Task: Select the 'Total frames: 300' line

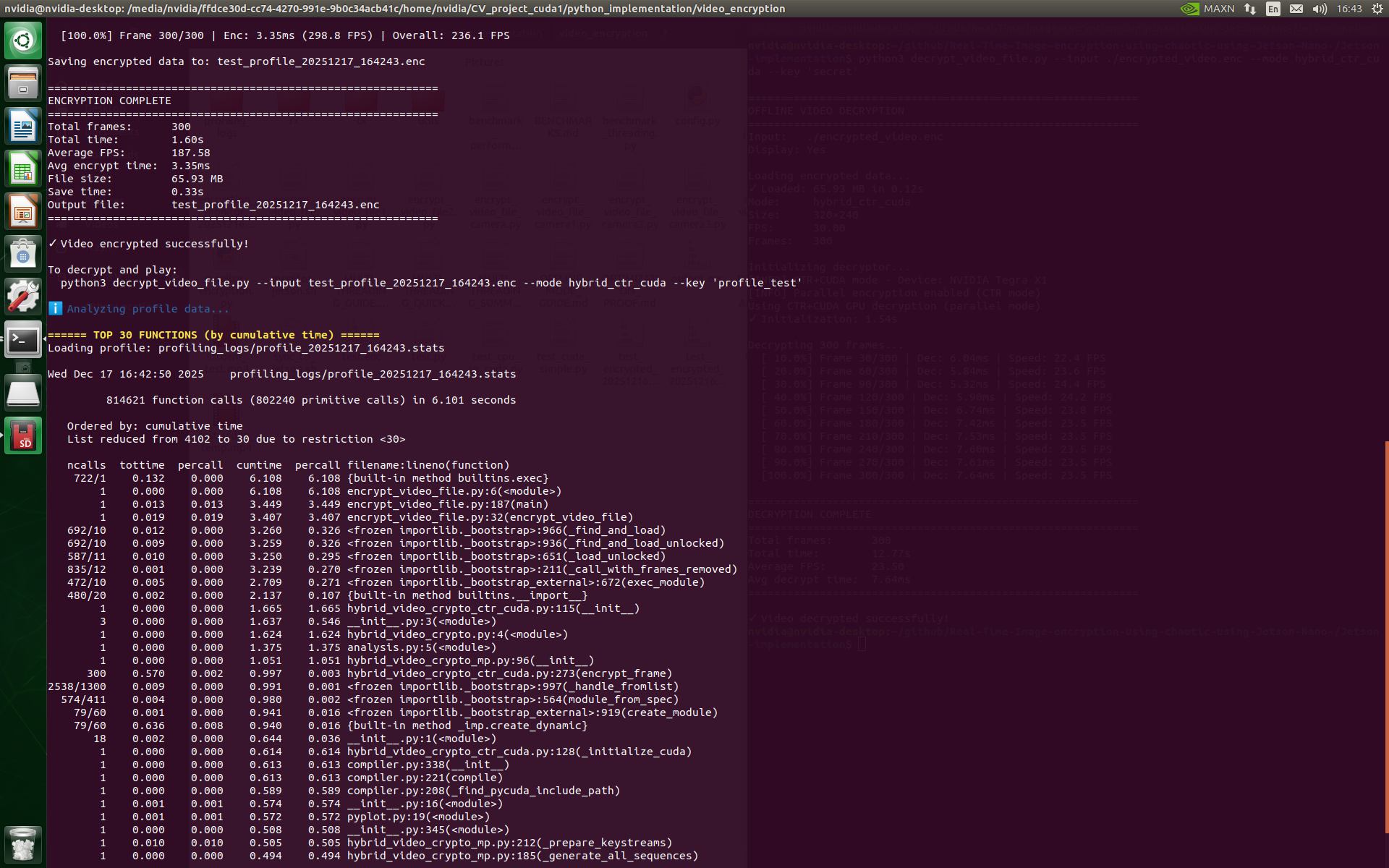Action: coord(119,127)
